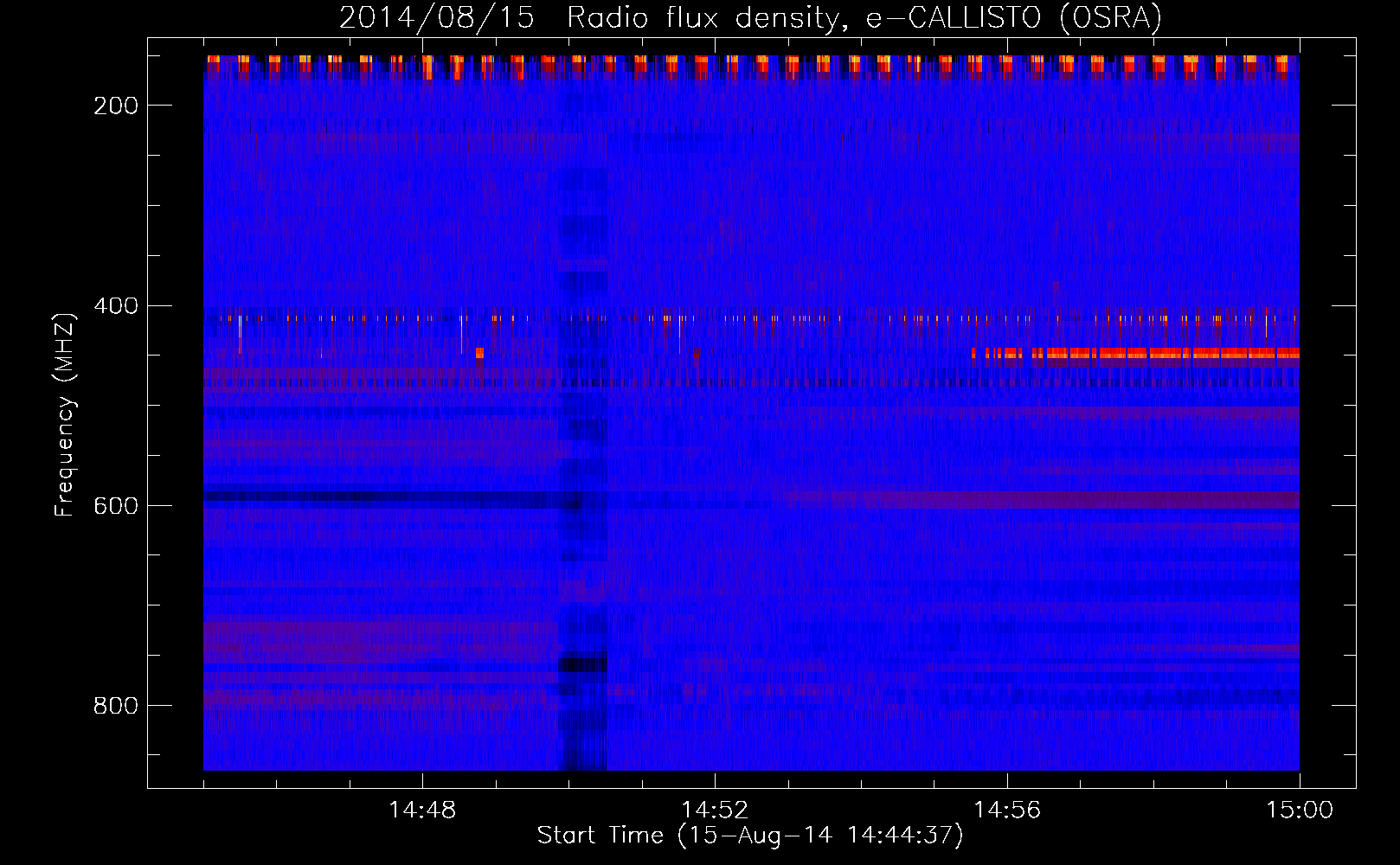Image resolution: width=1400 pixels, height=865 pixels.
Task: Click the date "2014/08/15" in the title
Action: 437,17
